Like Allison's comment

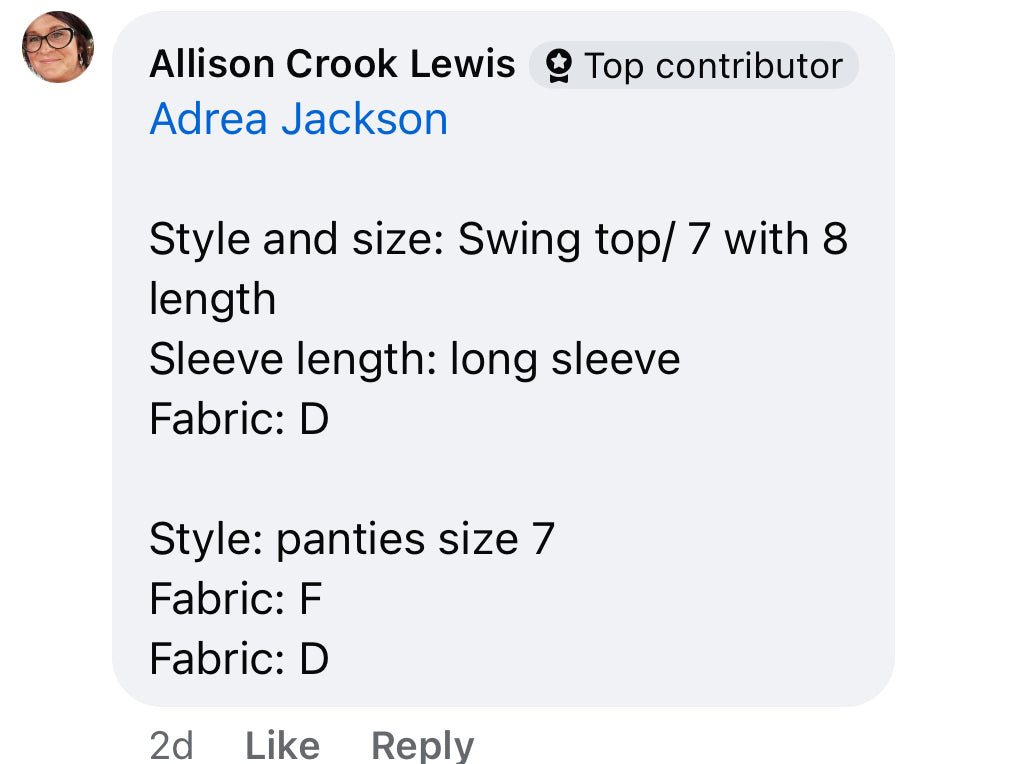(x=283, y=745)
